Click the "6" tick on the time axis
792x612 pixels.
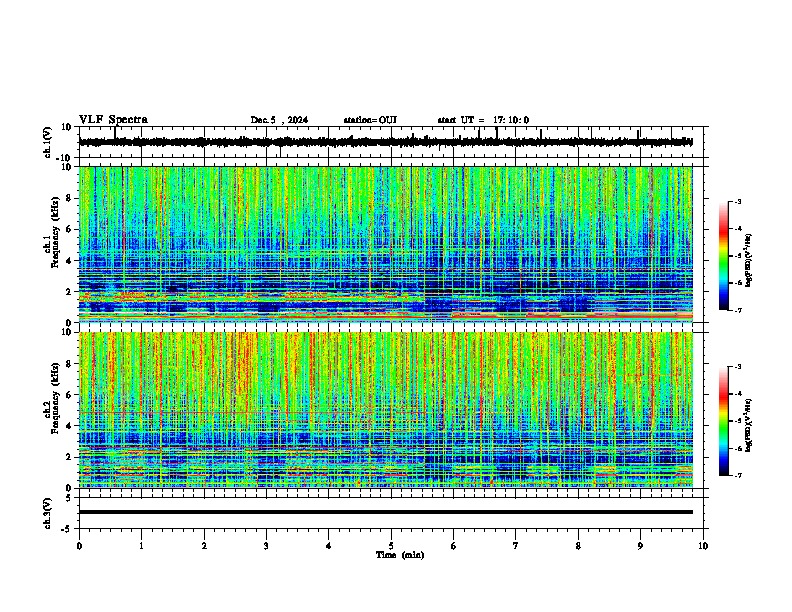[454, 546]
